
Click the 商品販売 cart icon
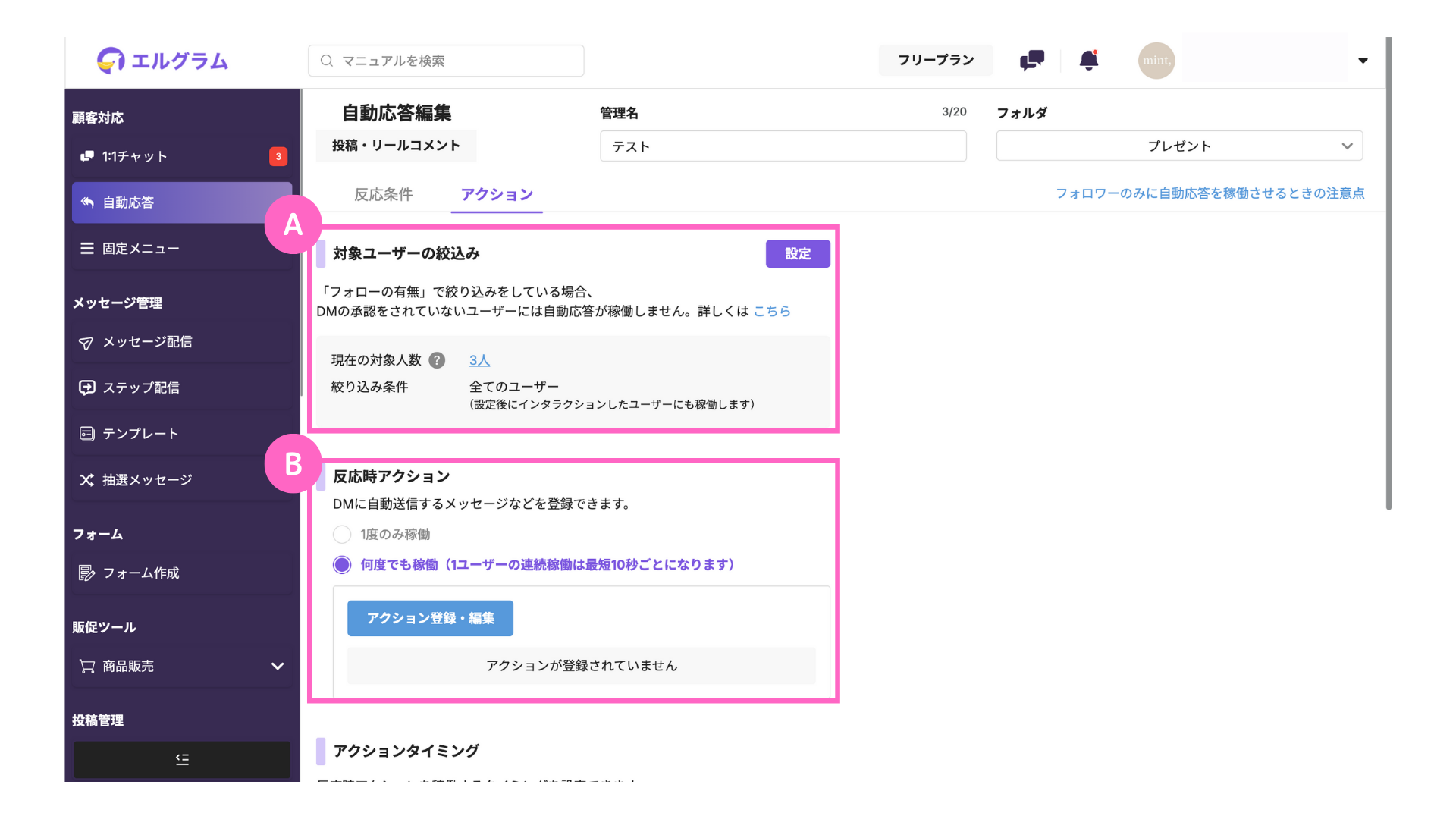pyautogui.click(x=87, y=666)
